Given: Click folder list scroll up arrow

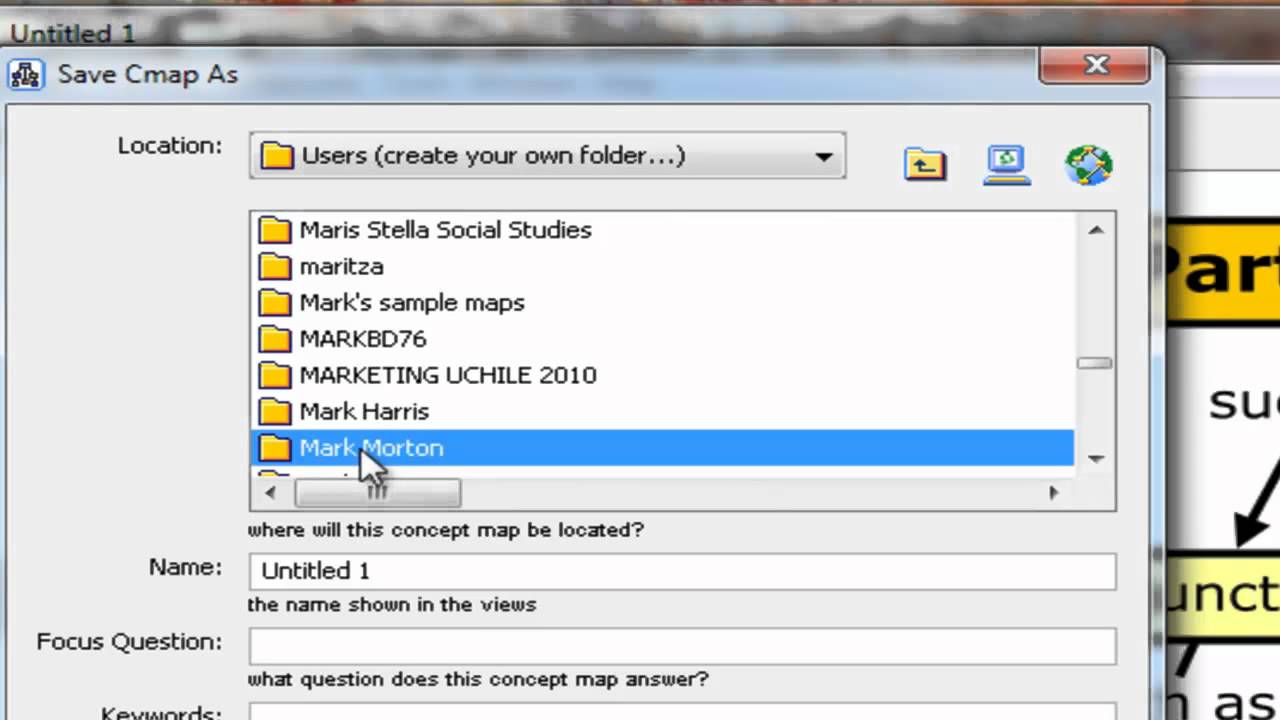Looking at the screenshot, I should pos(1095,230).
